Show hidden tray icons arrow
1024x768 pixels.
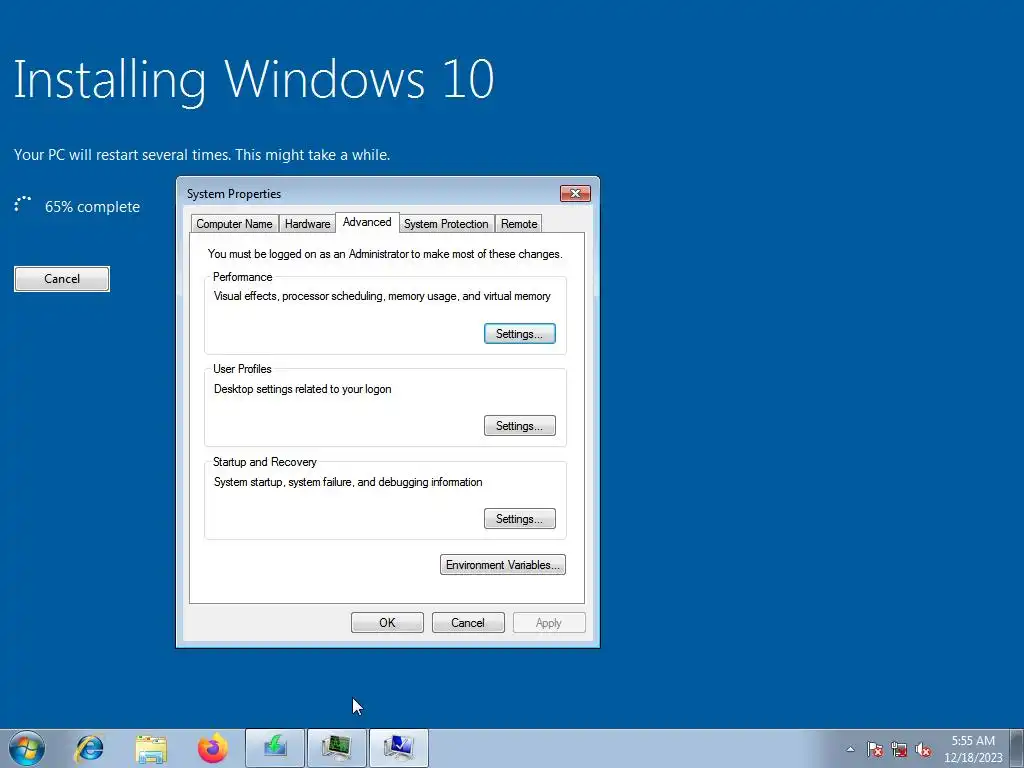(x=850, y=749)
